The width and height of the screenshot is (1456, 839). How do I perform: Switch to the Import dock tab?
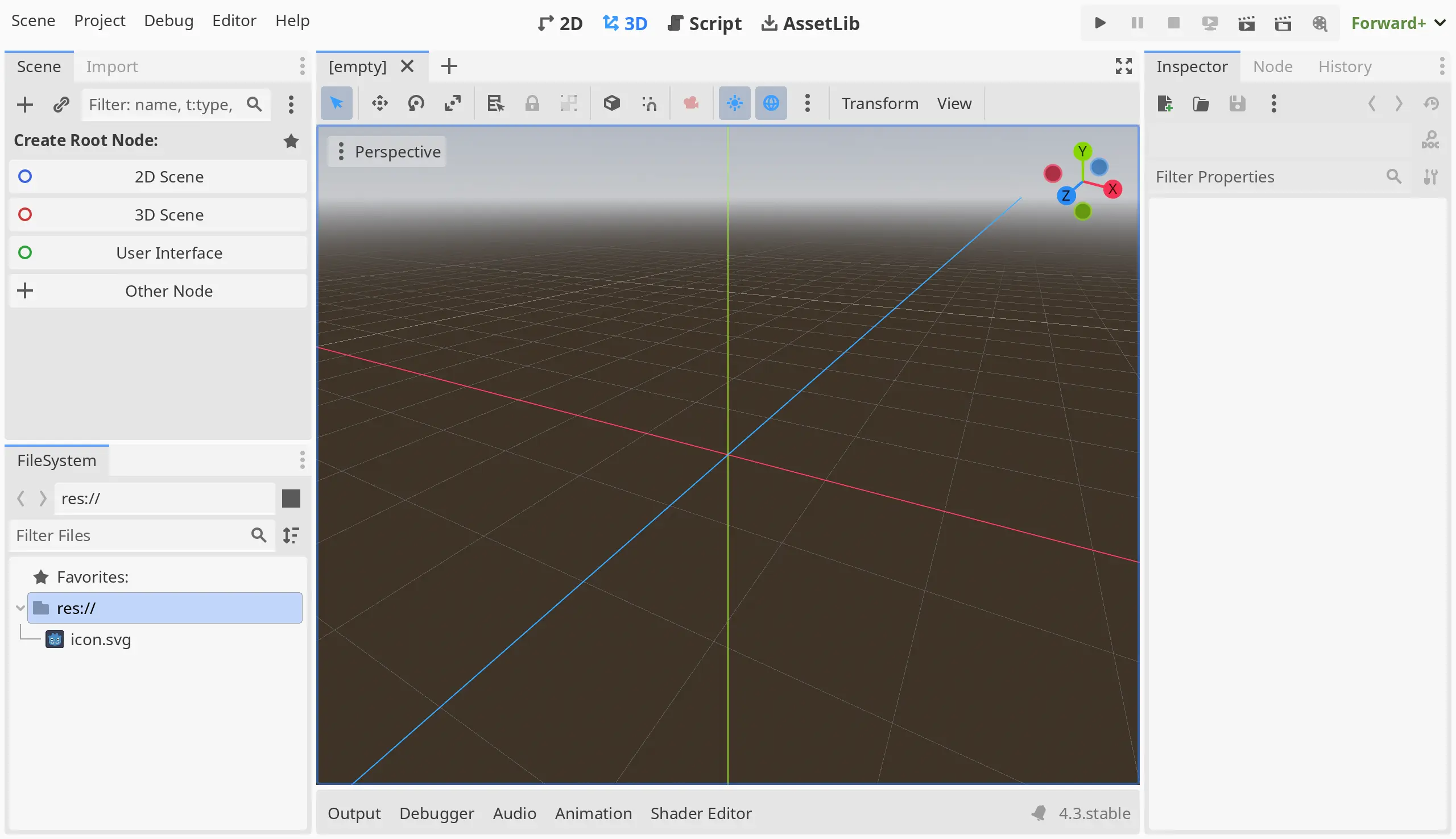(x=112, y=67)
